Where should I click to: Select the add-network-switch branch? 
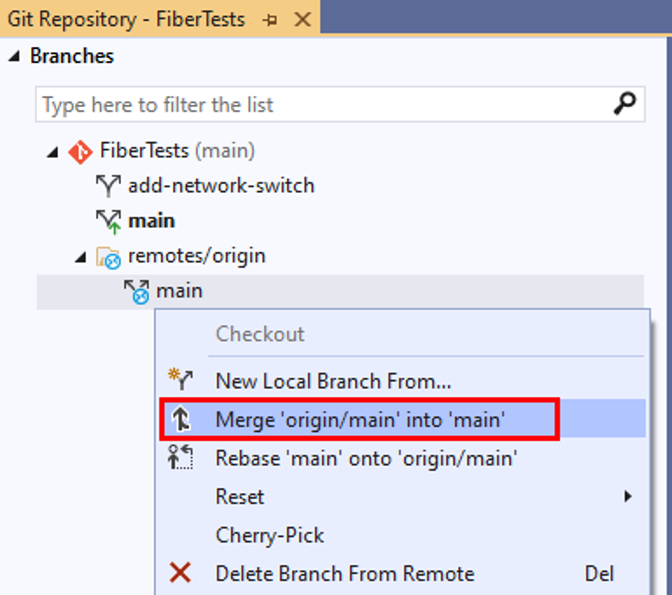click(220, 186)
